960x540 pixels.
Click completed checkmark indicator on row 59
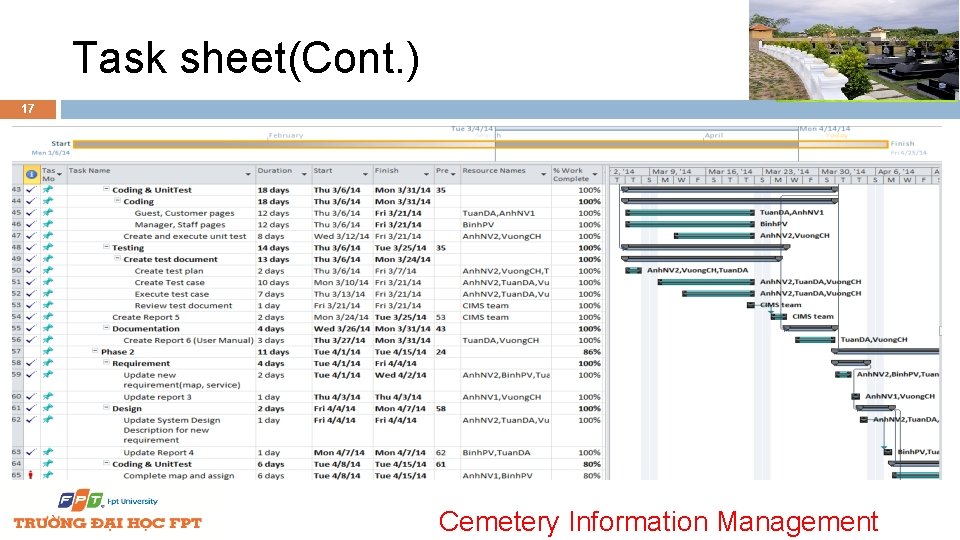click(31, 374)
